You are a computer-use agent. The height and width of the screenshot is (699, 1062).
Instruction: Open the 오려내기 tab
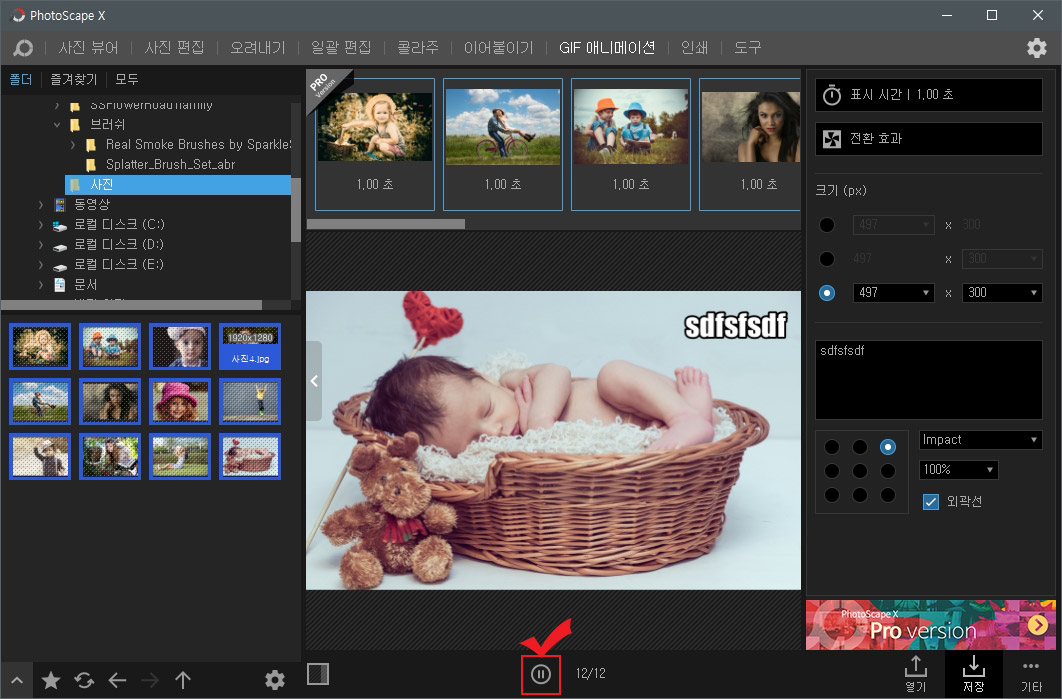258,47
